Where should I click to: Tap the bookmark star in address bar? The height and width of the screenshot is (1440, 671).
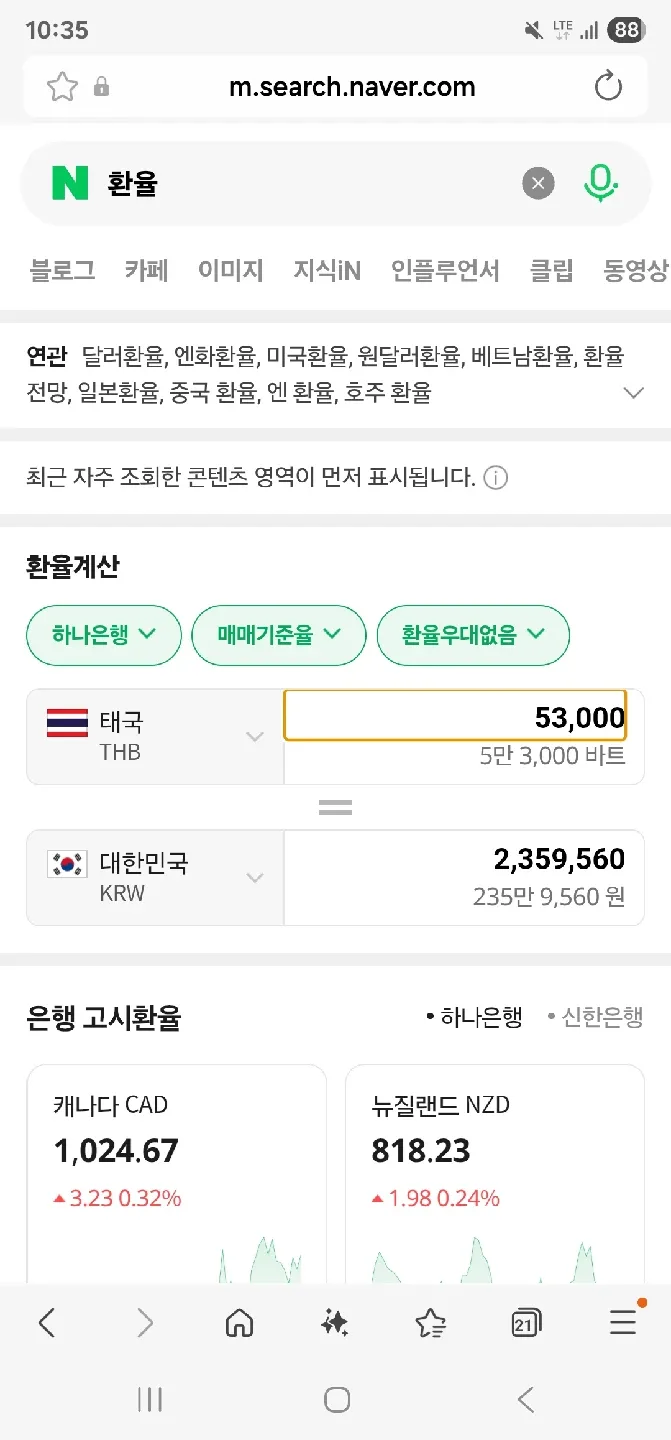click(x=62, y=87)
